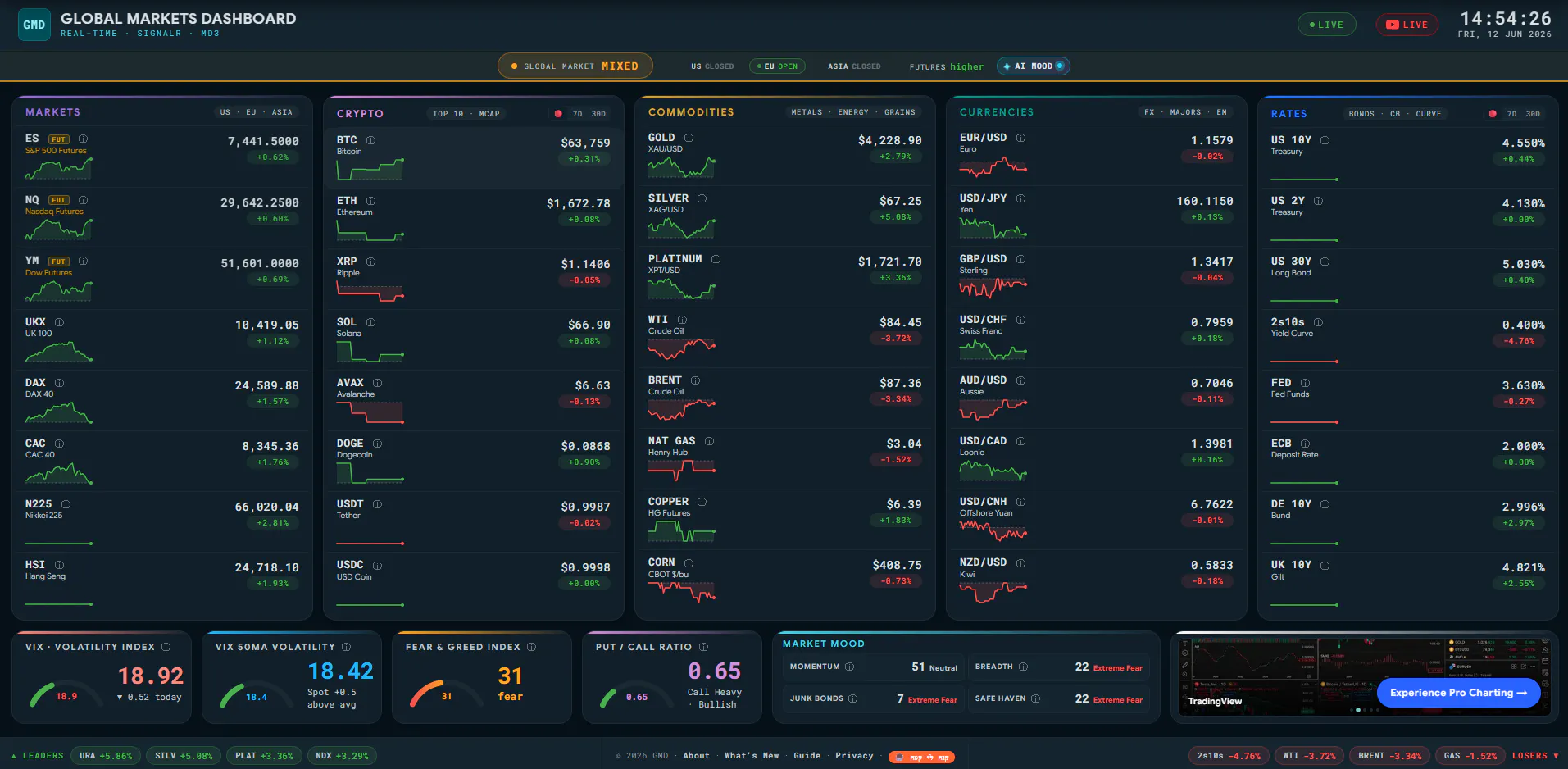Toggle the red live dot in Crypto header
The width and height of the screenshot is (1568, 769).
point(558,114)
